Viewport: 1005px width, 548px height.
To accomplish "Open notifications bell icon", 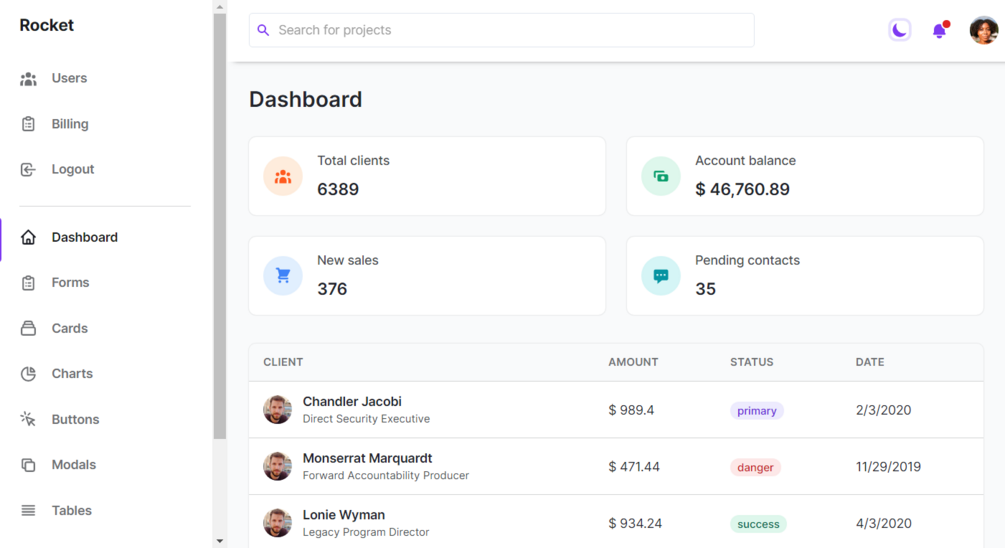I will tap(939, 31).
